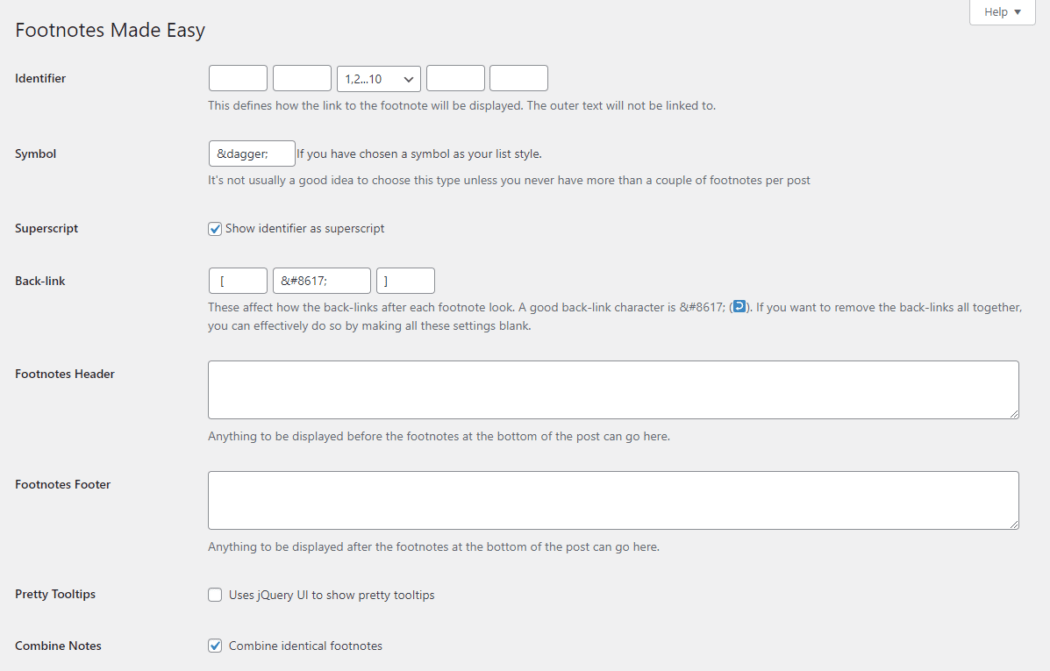The width and height of the screenshot is (1050, 671).
Task: Uncheck Combine identical footnotes
Action: 214,645
